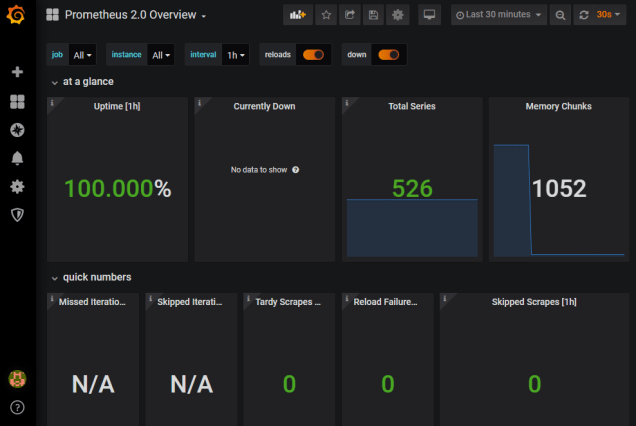Collapse the quick numbers row

92,278
